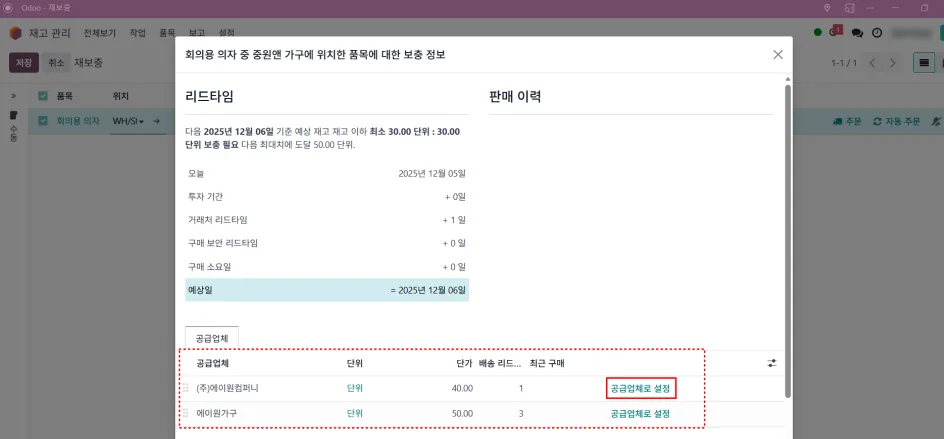Uncheck the 회의용 의자 row checkbox
The height and width of the screenshot is (439, 944).
43,121
